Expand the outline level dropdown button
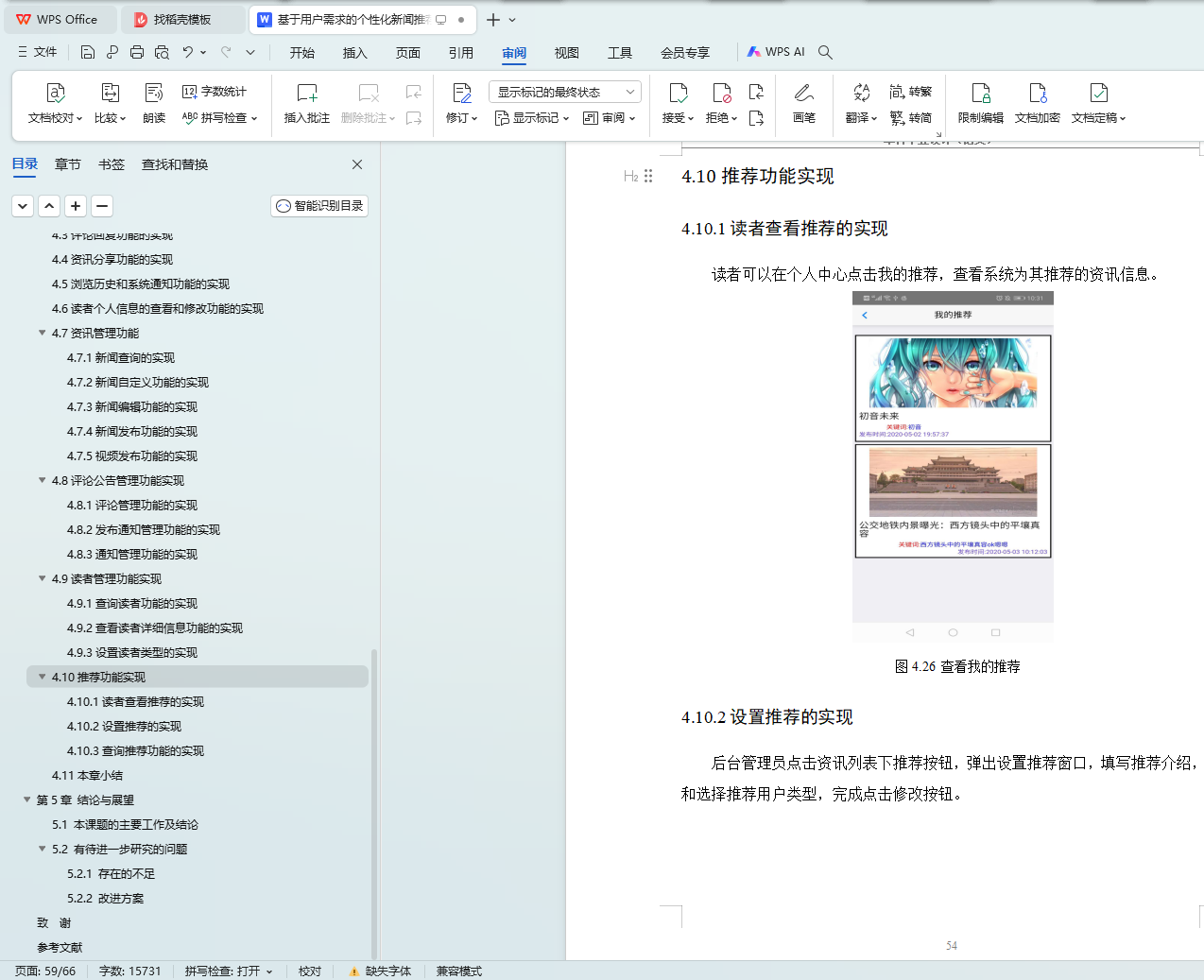This screenshot has height=980, width=1204. point(24,205)
